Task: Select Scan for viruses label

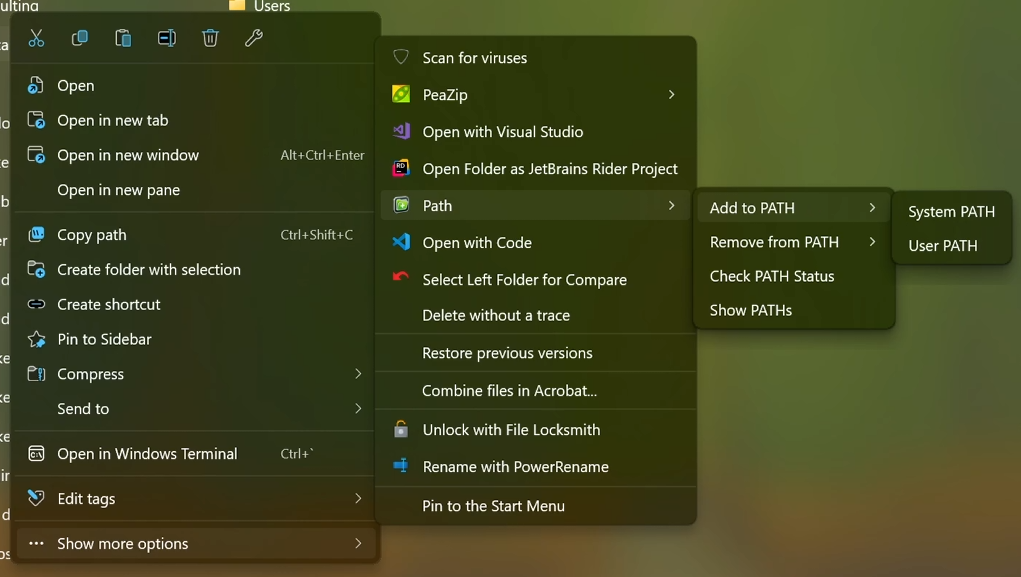Action: (x=475, y=58)
